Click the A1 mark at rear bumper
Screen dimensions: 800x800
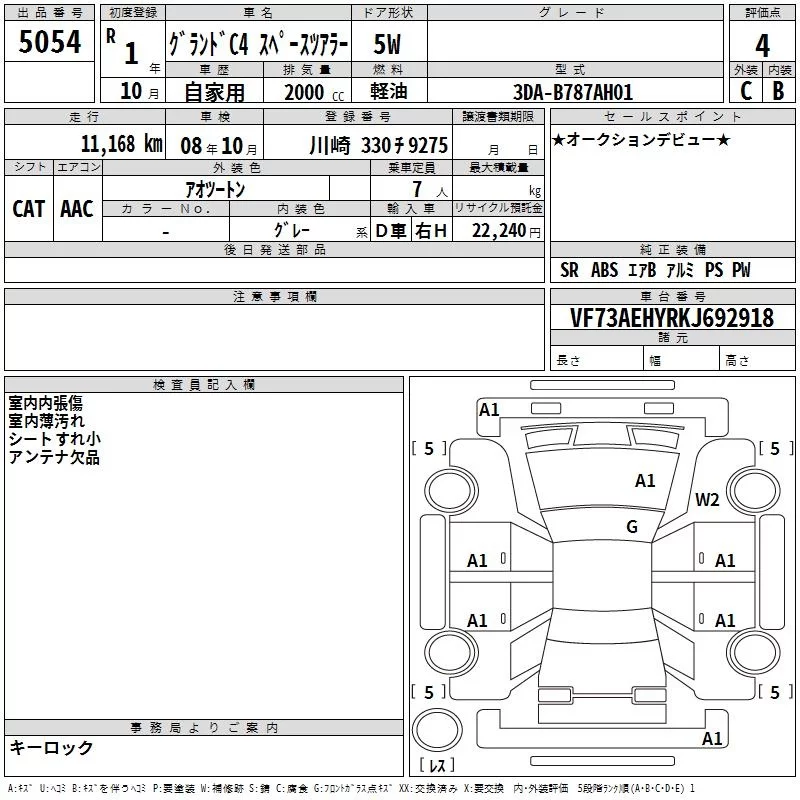pos(712,738)
